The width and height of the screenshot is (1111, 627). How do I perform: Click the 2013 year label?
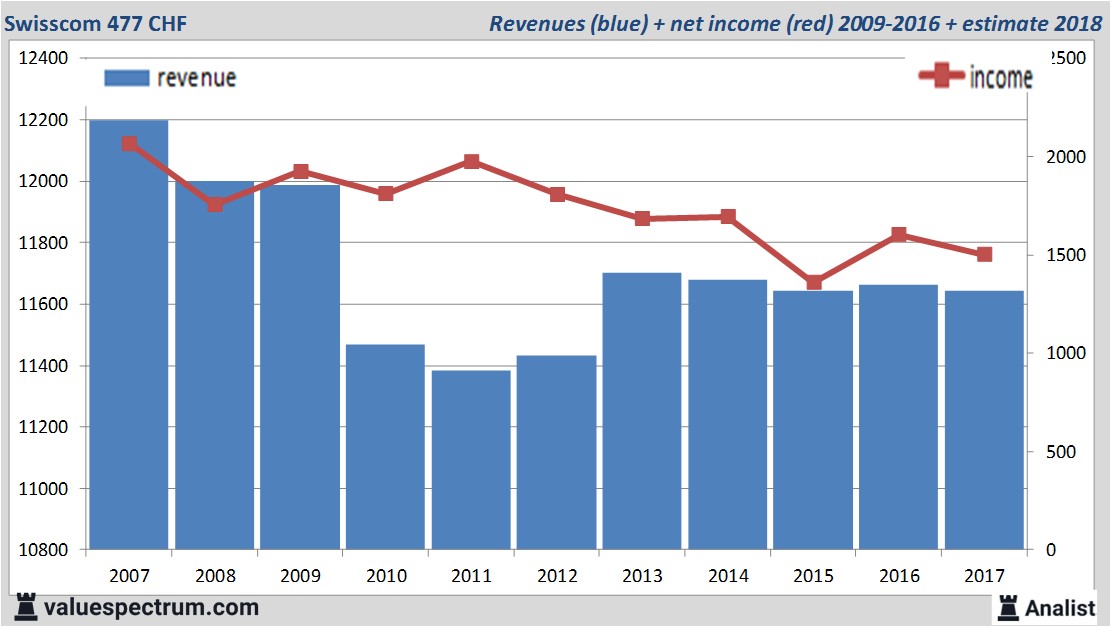(643, 576)
